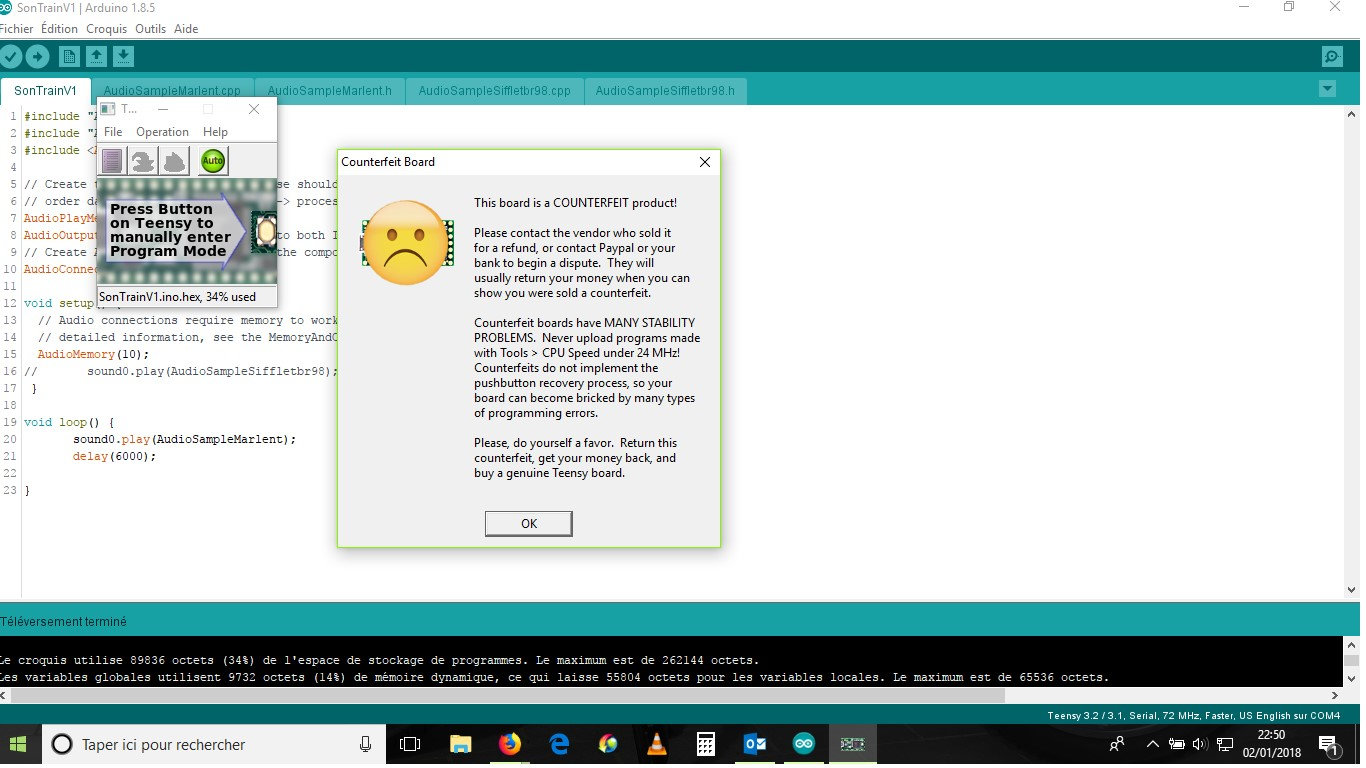Open the tab list dropdown arrow in Arduino
The image size is (1366, 768).
1327,89
